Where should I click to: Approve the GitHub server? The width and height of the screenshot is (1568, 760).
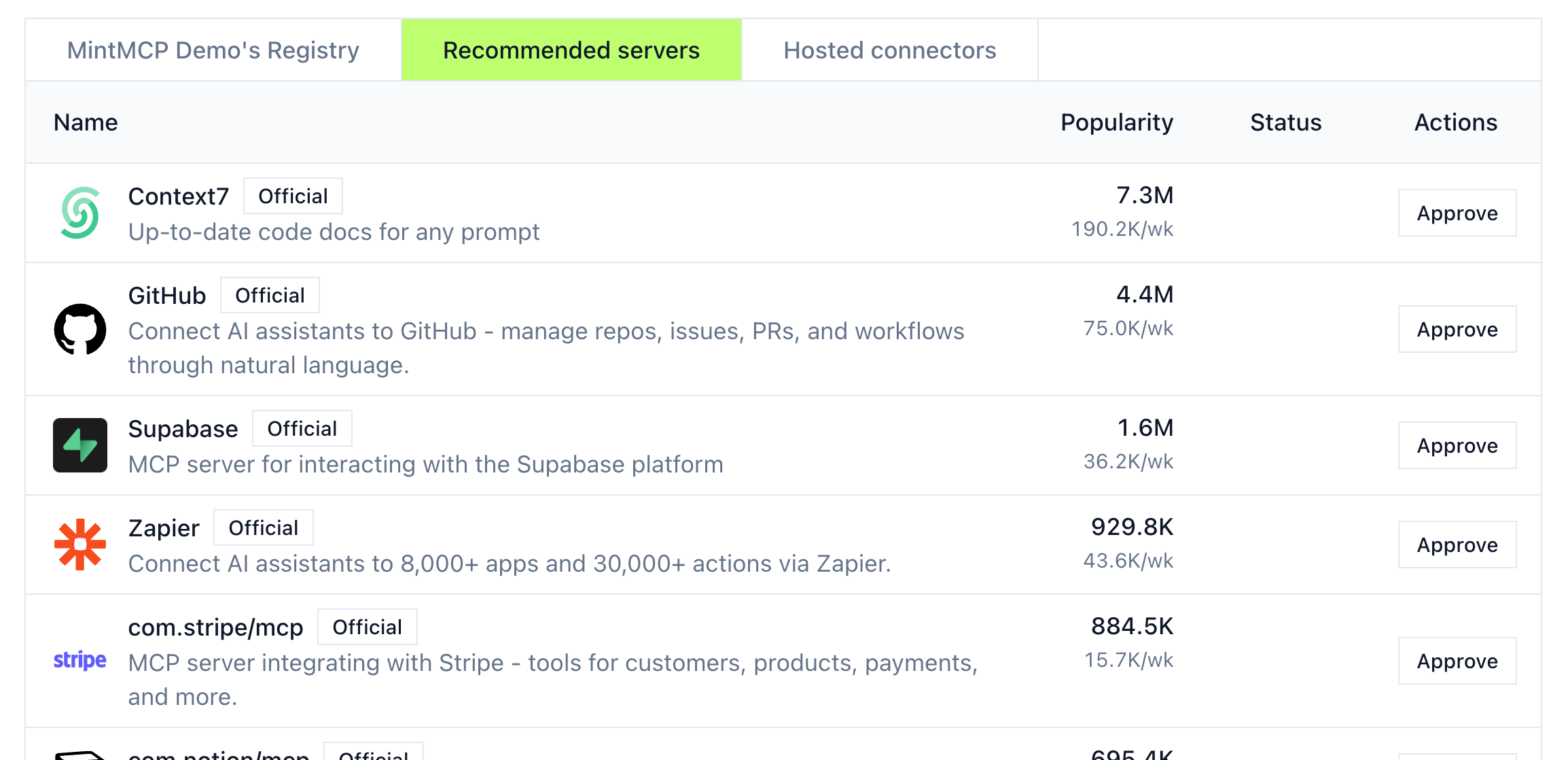point(1457,330)
